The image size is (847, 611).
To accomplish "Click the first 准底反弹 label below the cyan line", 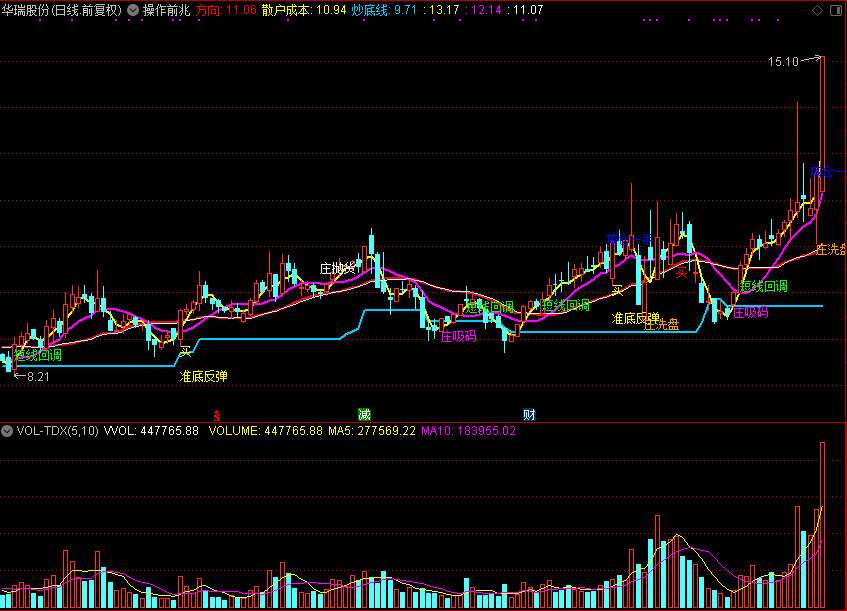I will (204, 377).
